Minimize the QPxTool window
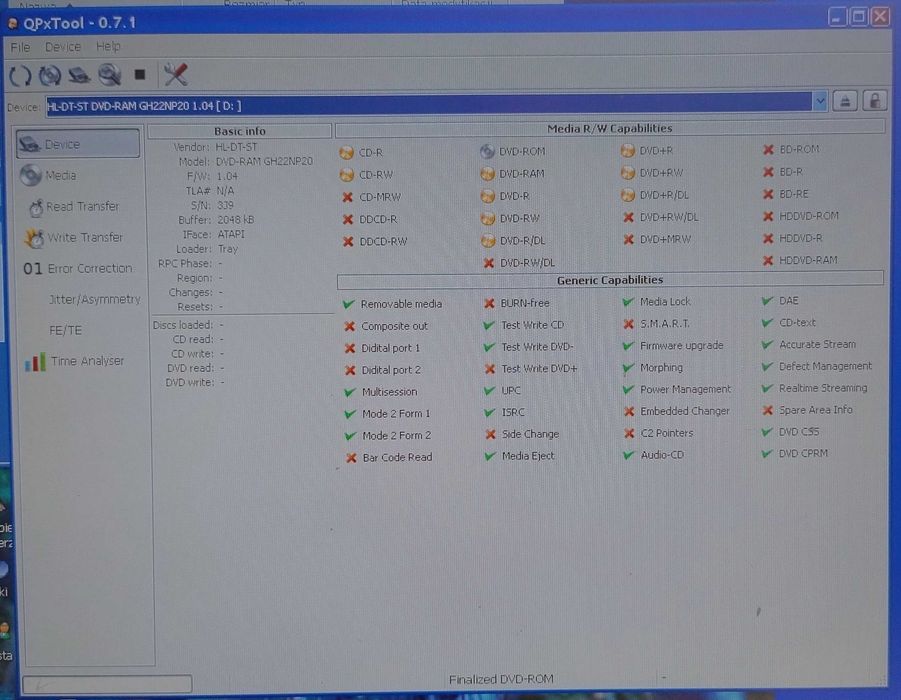Viewport: 901px width, 700px height. coord(837,17)
